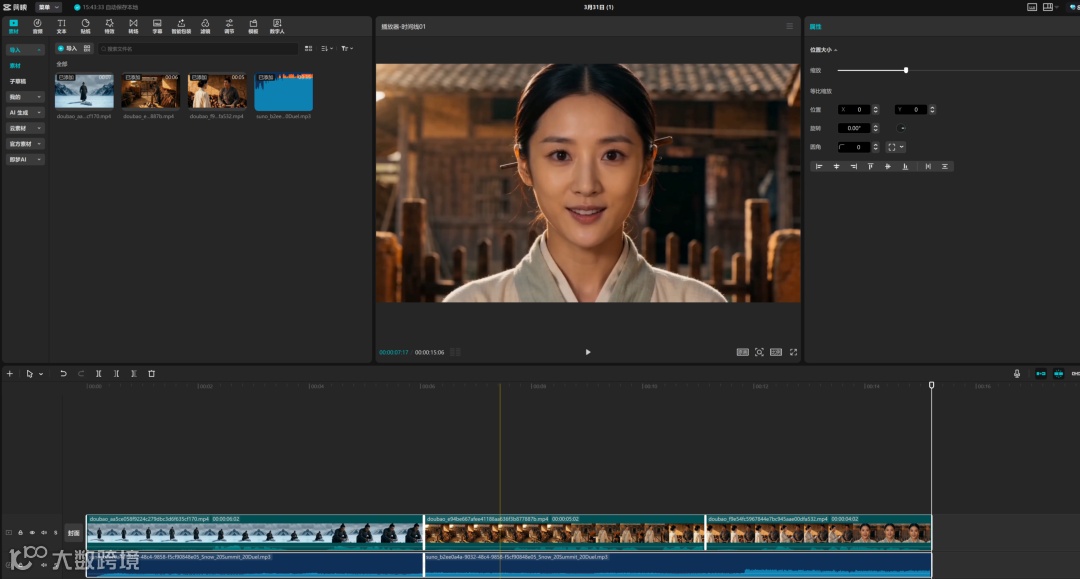1080x579 pixels.
Task: Toggle timeline main track magnet snapping
Action: (x=1040, y=373)
